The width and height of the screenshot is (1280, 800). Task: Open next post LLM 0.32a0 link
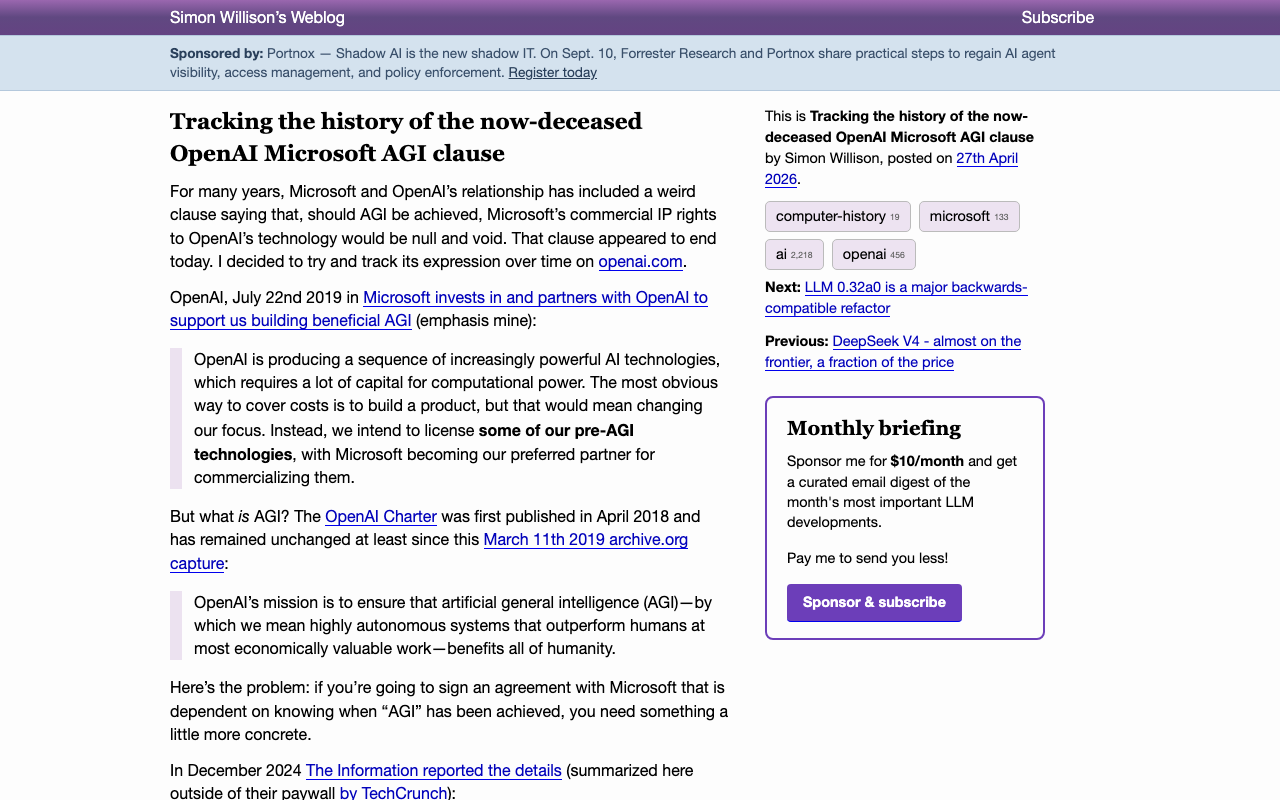tap(896, 297)
